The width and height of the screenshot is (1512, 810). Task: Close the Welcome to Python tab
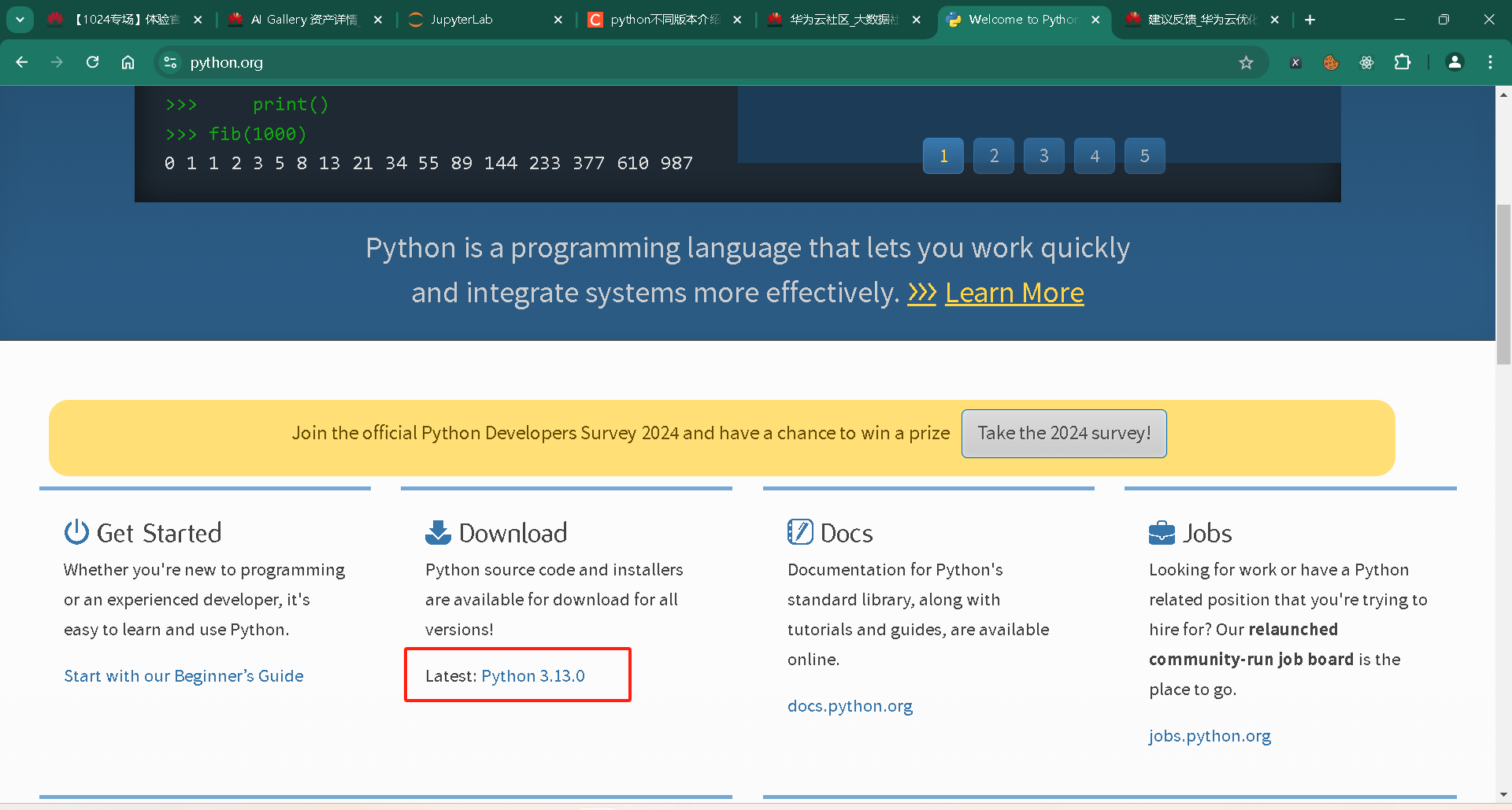(x=1095, y=20)
